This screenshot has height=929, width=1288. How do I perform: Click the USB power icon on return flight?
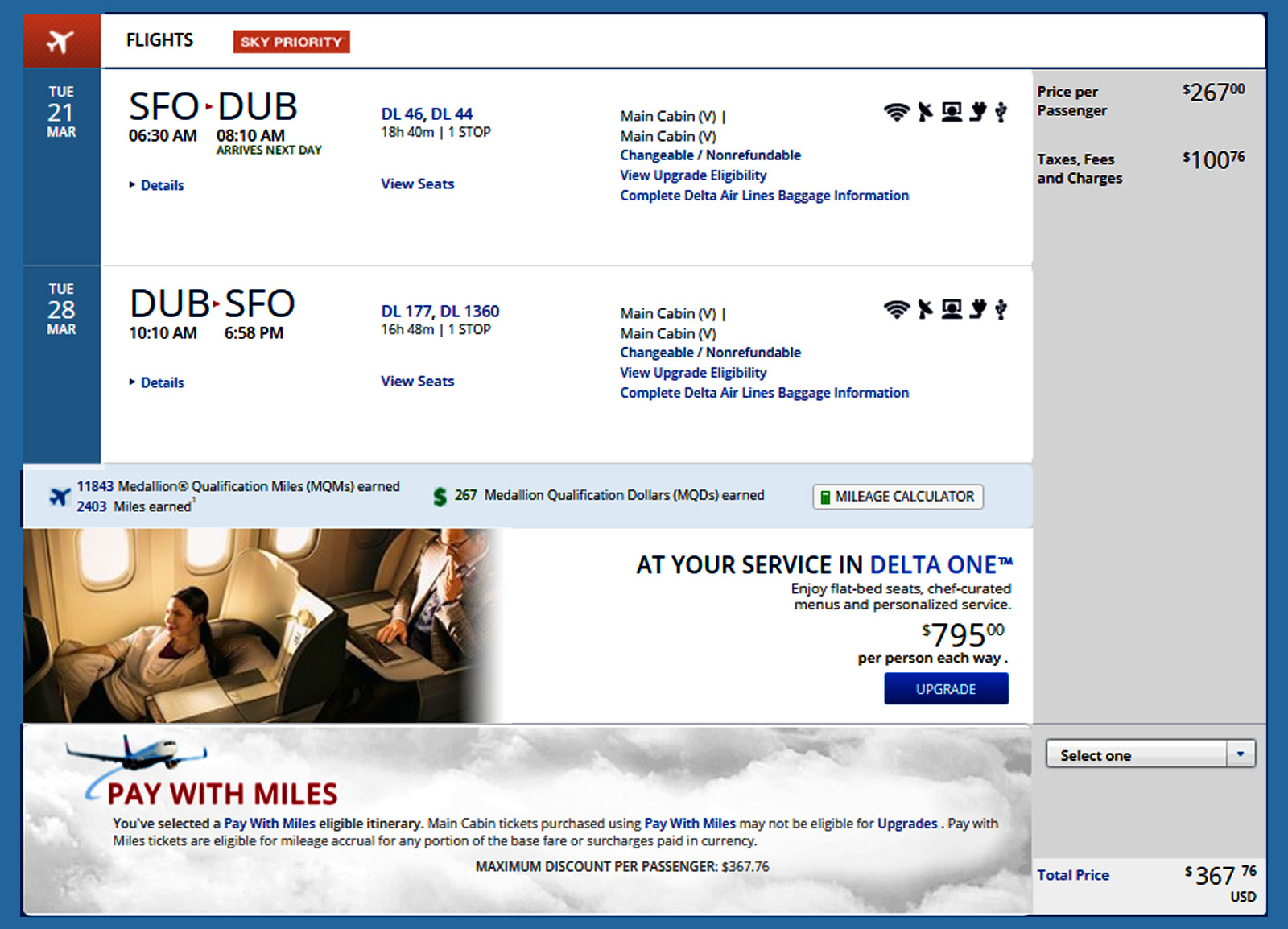tap(1001, 309)
